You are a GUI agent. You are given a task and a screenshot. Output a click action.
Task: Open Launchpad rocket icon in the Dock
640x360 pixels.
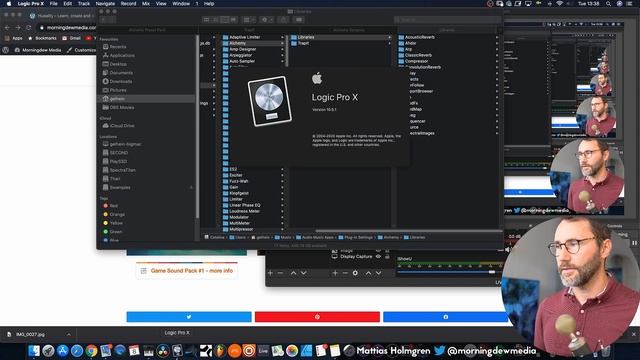48,351
